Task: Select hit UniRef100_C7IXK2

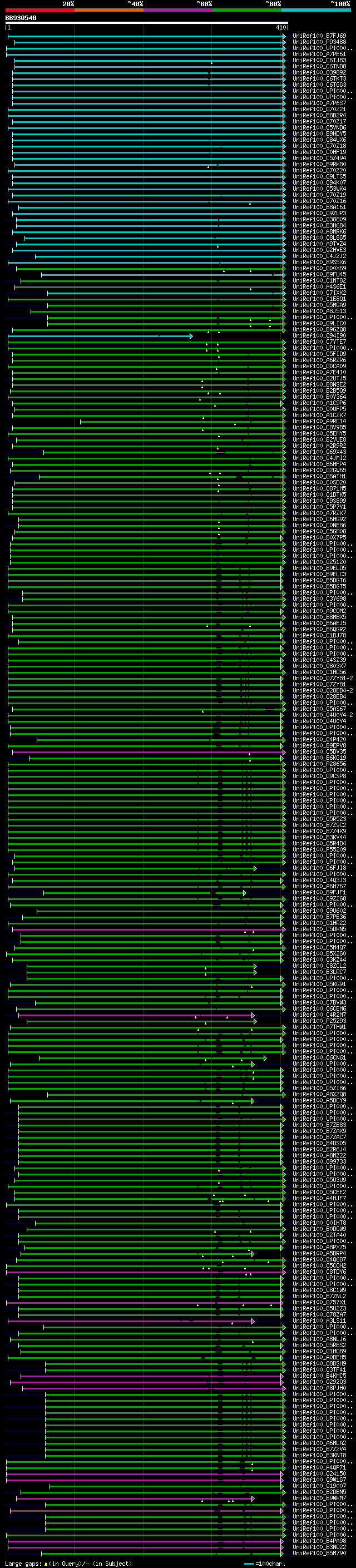Action: click(x=319, y=293)
